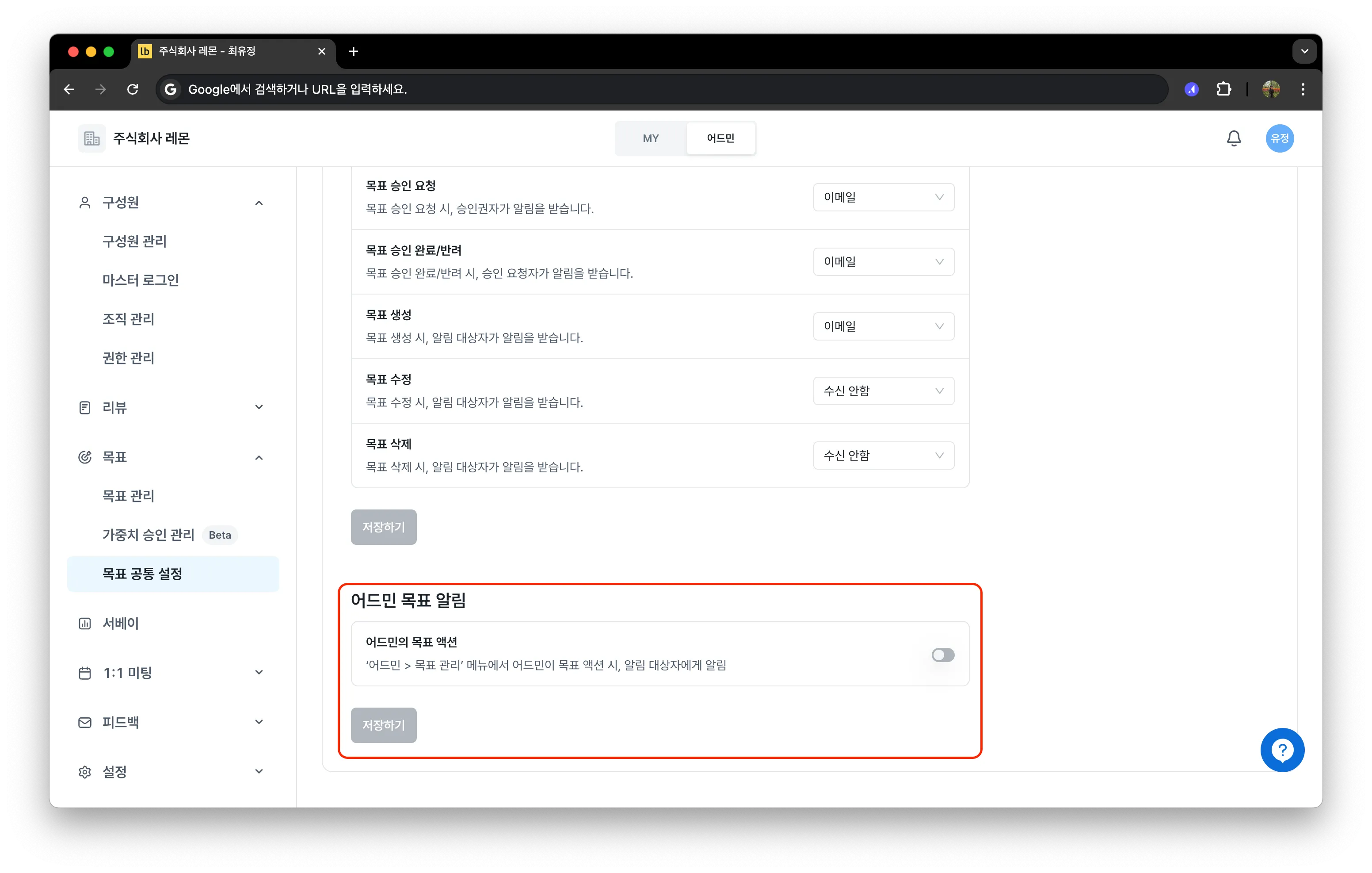Screen dimensions: 1372x873
Task: Click the 목표 target icon in the sidebar
Action: click(85, 457)
